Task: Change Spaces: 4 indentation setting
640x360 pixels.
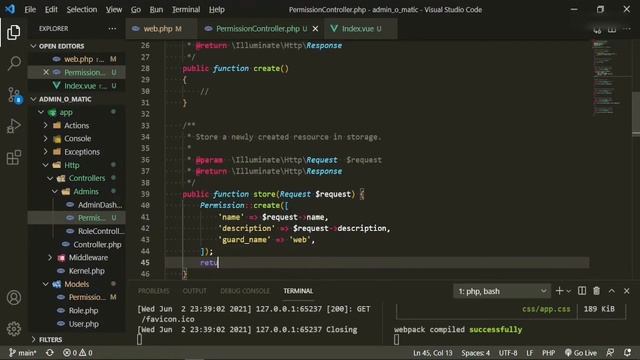Action: tap(476, 353)
